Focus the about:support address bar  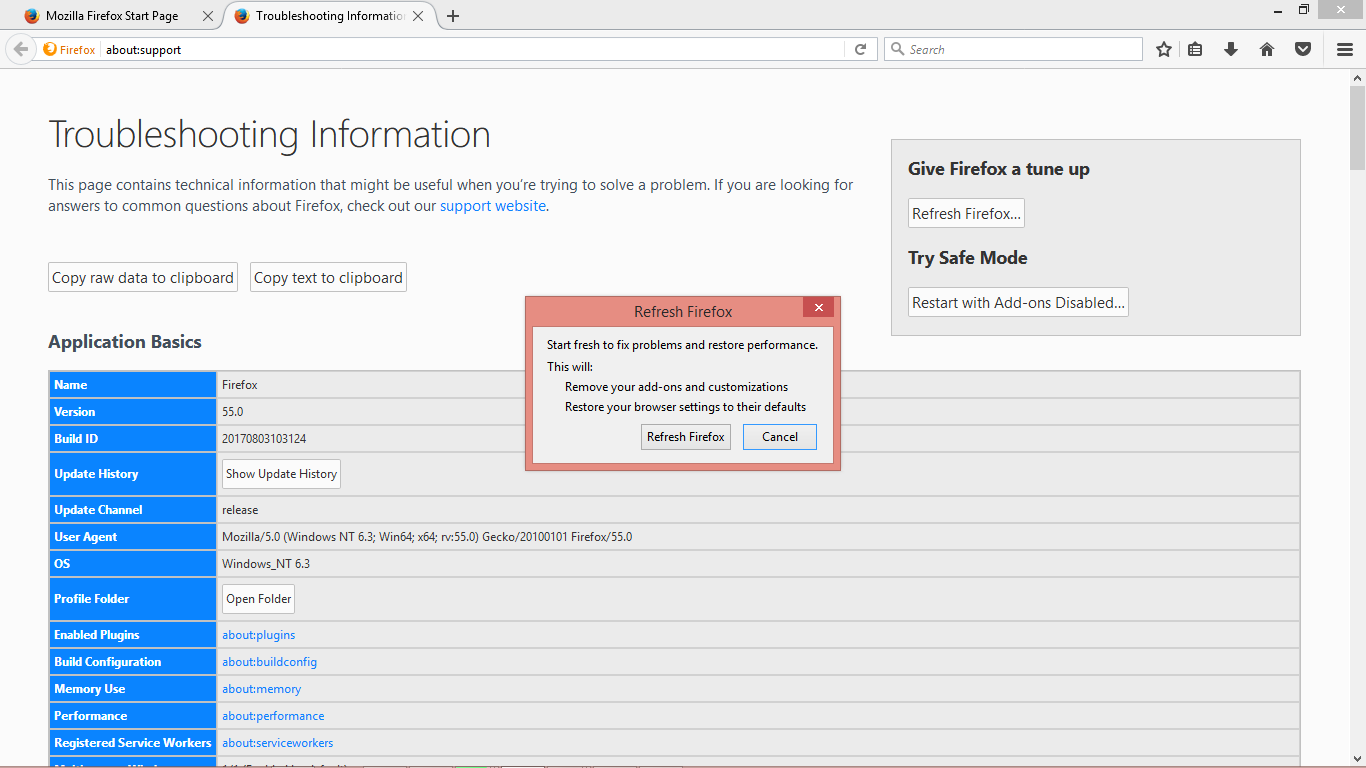[474, 49]
